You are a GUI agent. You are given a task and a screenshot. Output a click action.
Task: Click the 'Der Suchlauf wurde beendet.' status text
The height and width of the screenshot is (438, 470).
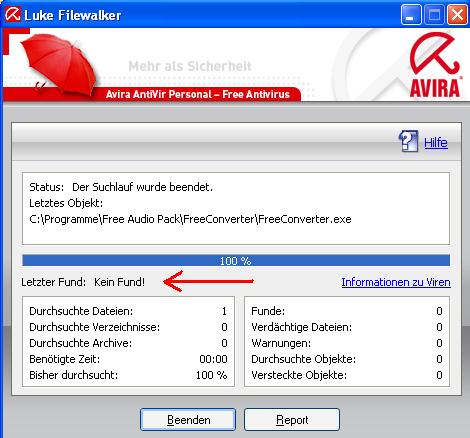142,187
